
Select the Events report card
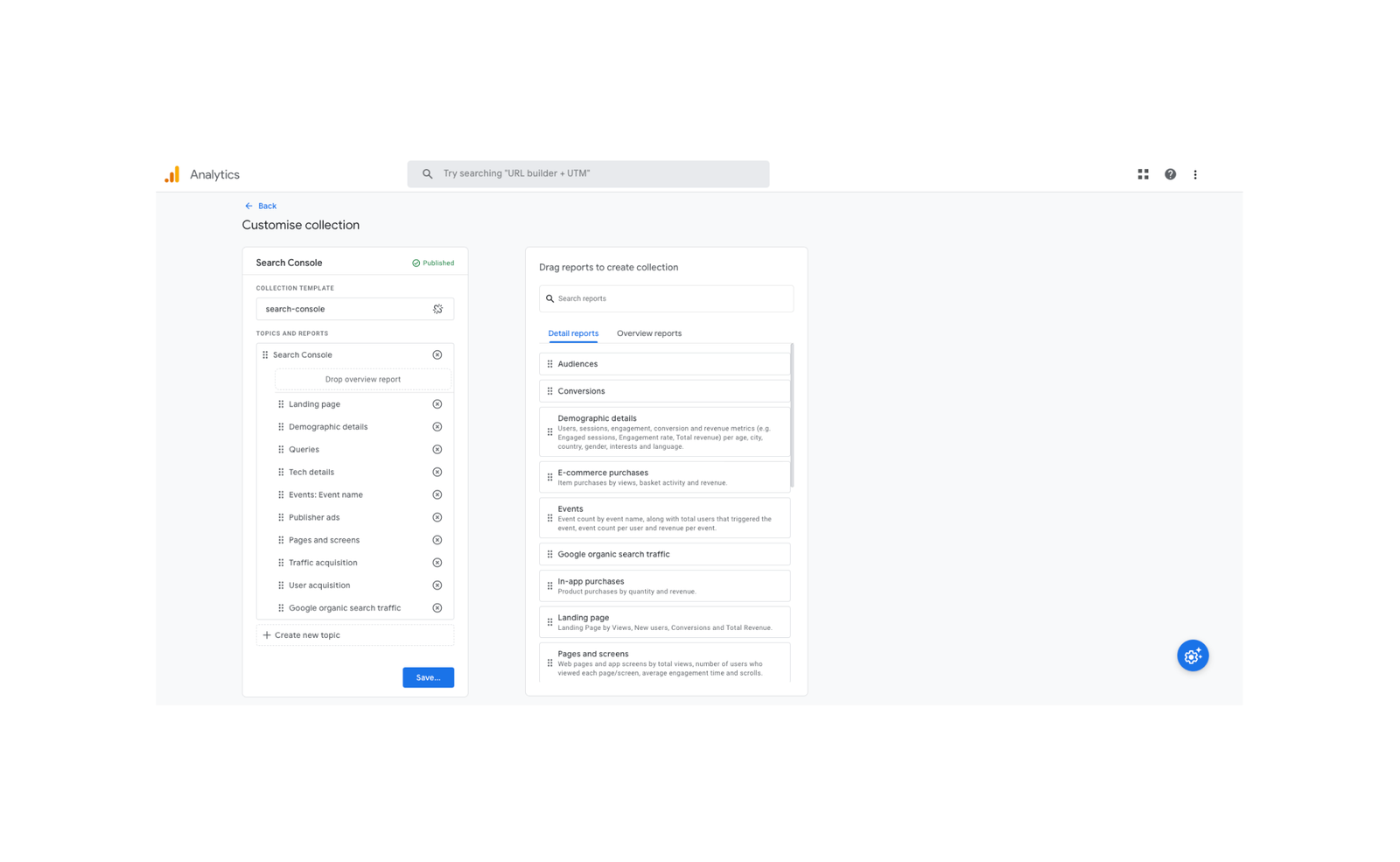coord(664,517)
